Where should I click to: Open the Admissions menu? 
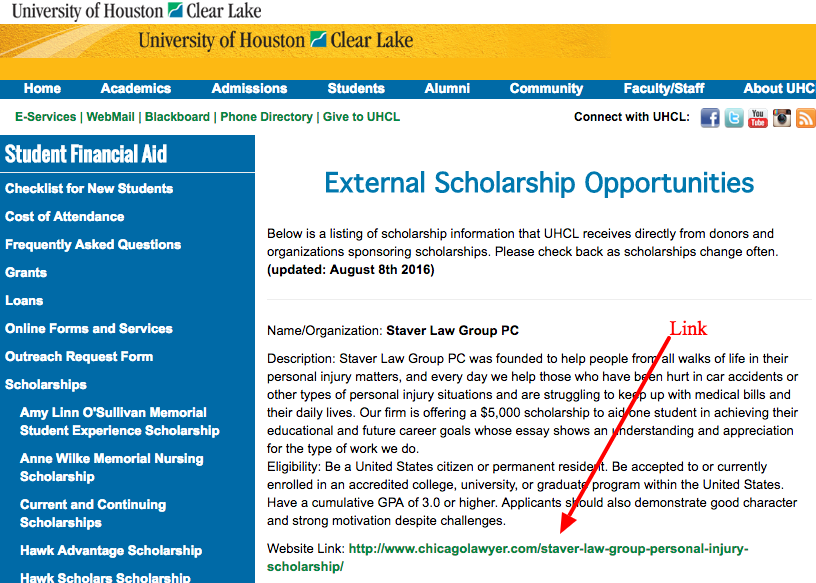[249, 88]
